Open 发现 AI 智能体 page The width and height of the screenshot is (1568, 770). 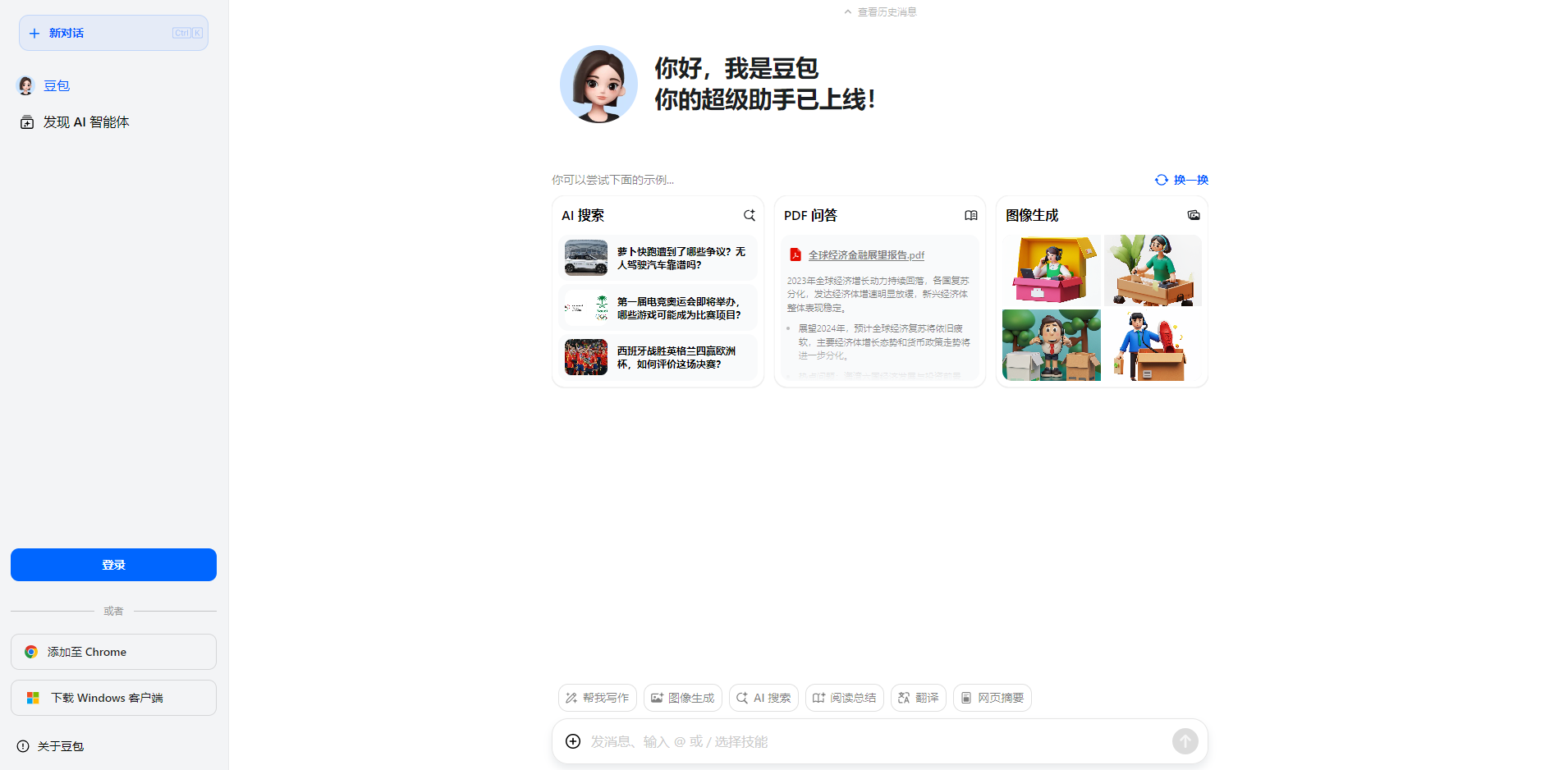click(x=86, y=121)
